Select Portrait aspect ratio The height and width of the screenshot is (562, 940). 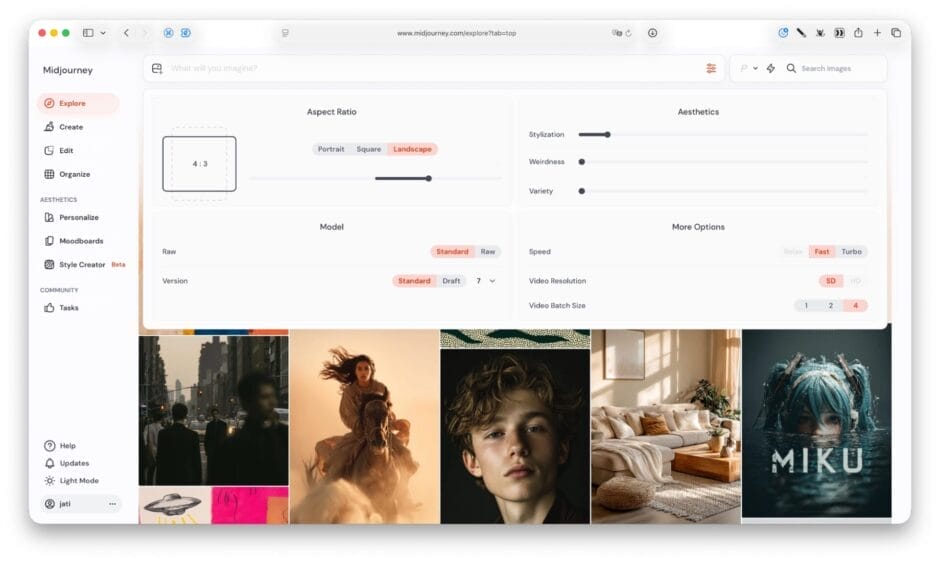[x=331, y=149]
